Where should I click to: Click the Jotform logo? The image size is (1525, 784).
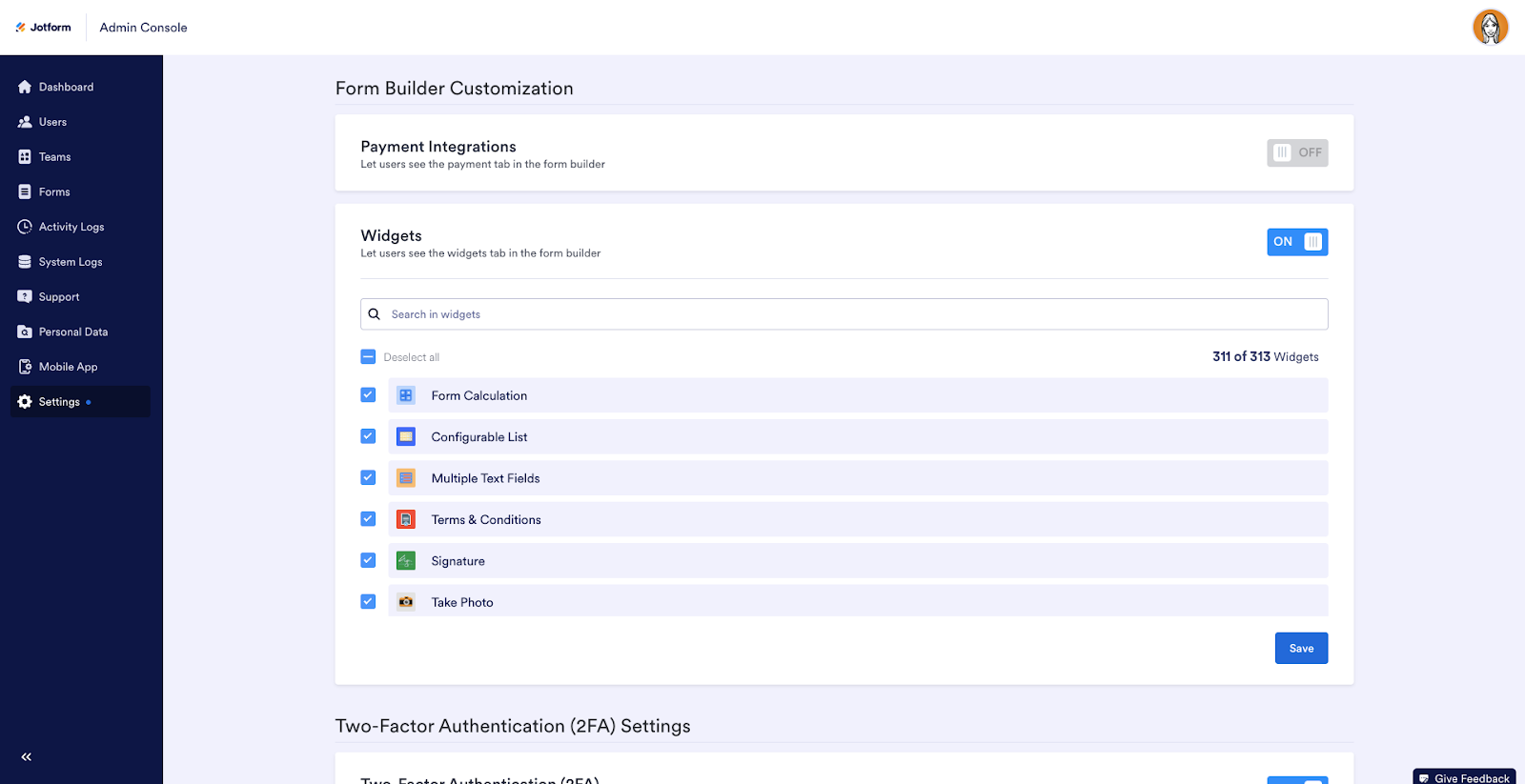click(44, 28)
